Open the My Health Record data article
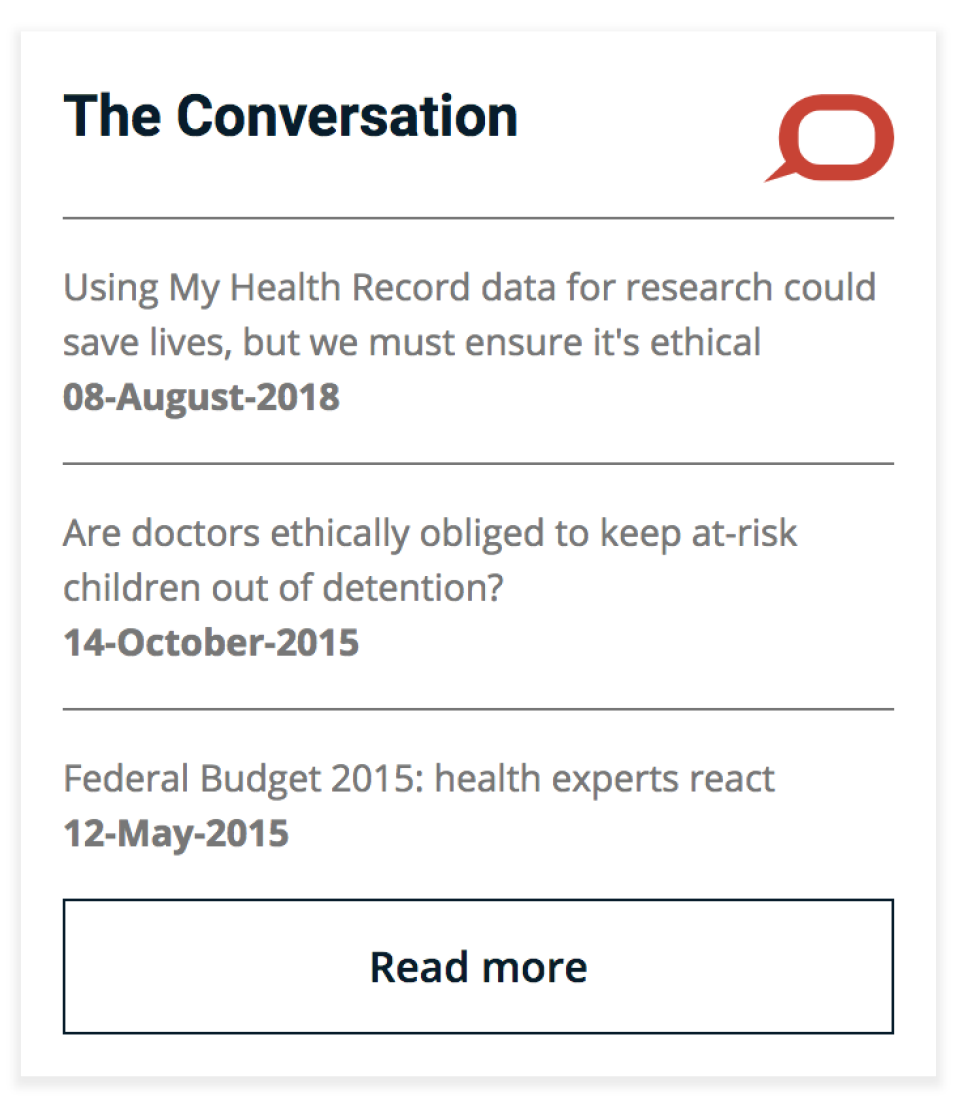This screenshot has height=1105, width=970. 469,315
